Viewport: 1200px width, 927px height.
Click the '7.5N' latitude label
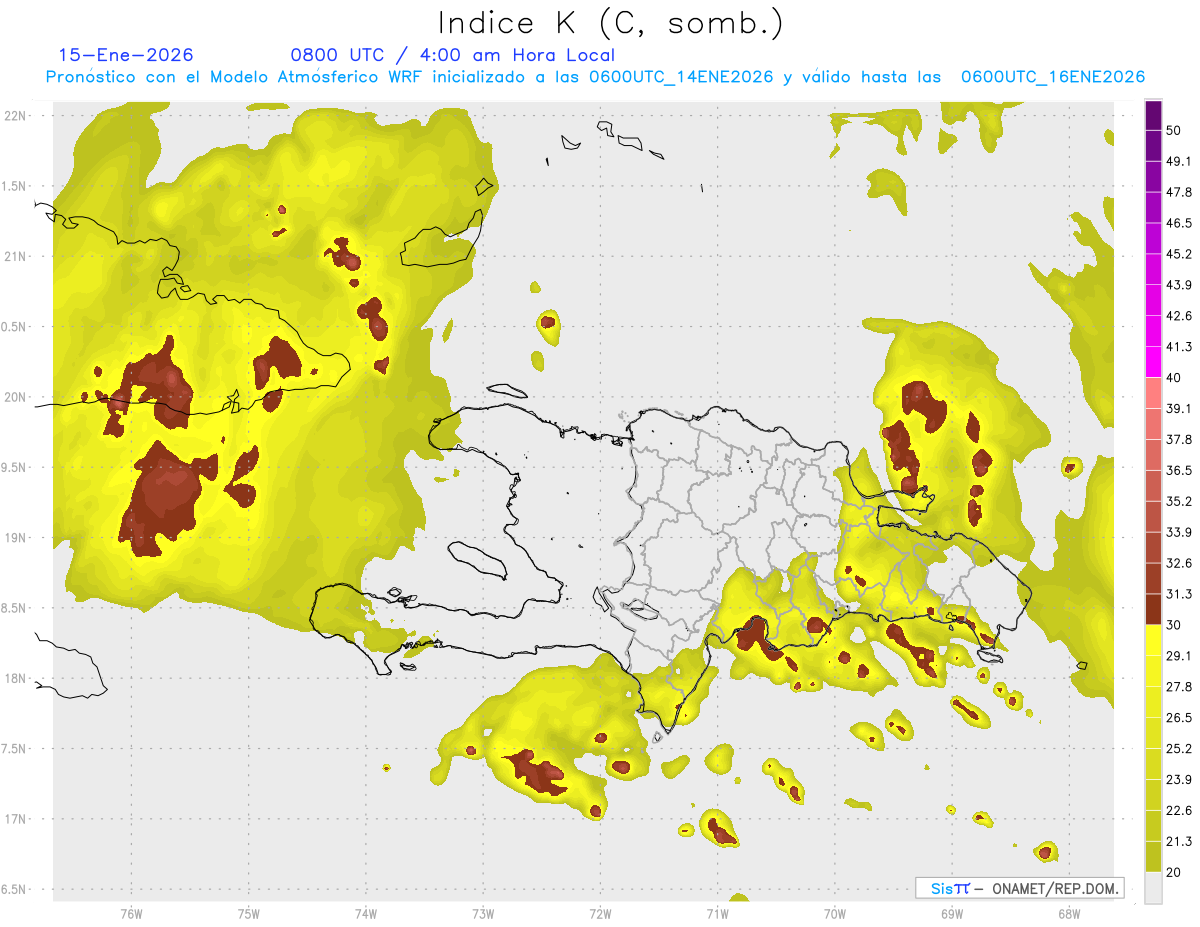(13, 748)
